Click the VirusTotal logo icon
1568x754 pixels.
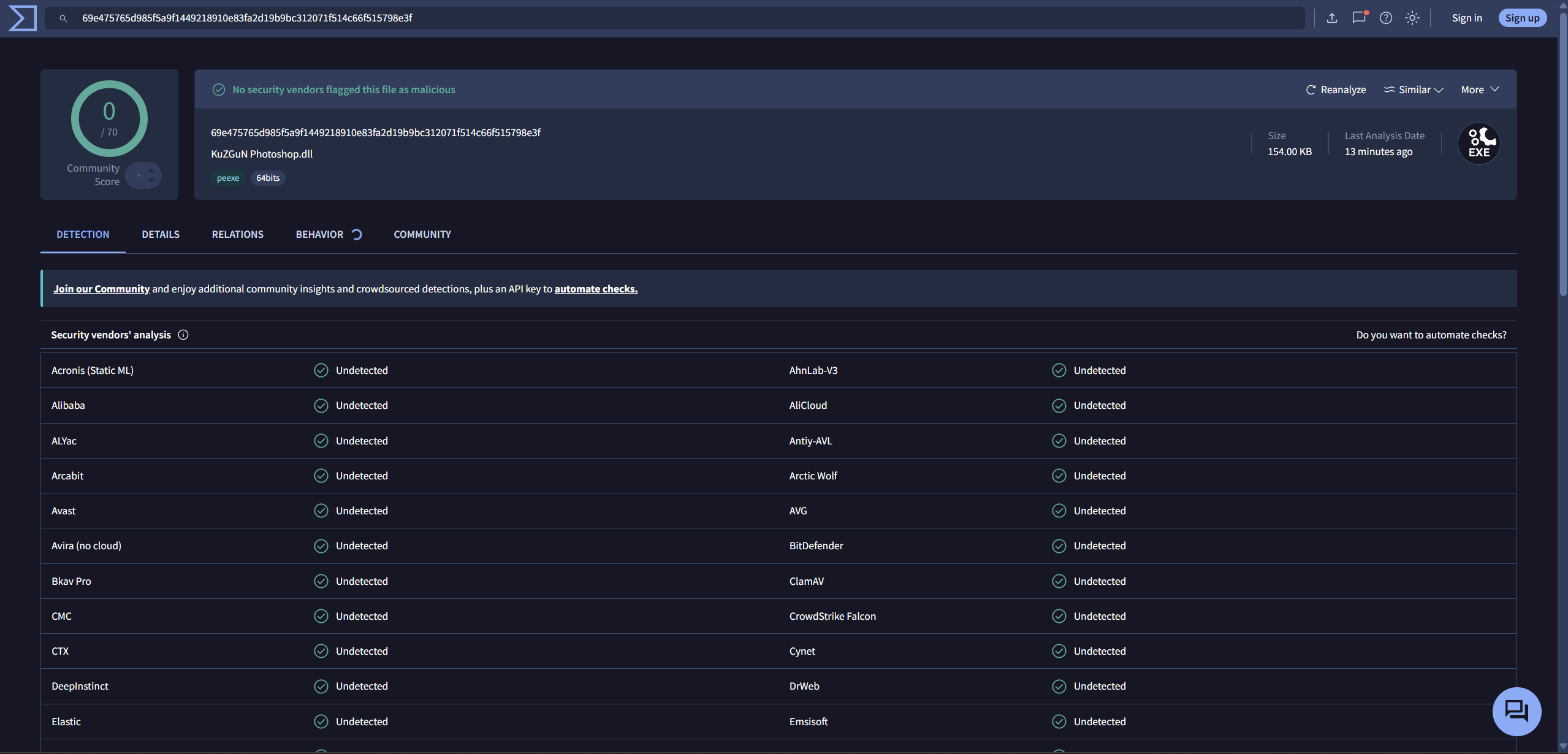pyautogui.click(x=23, y=18)
